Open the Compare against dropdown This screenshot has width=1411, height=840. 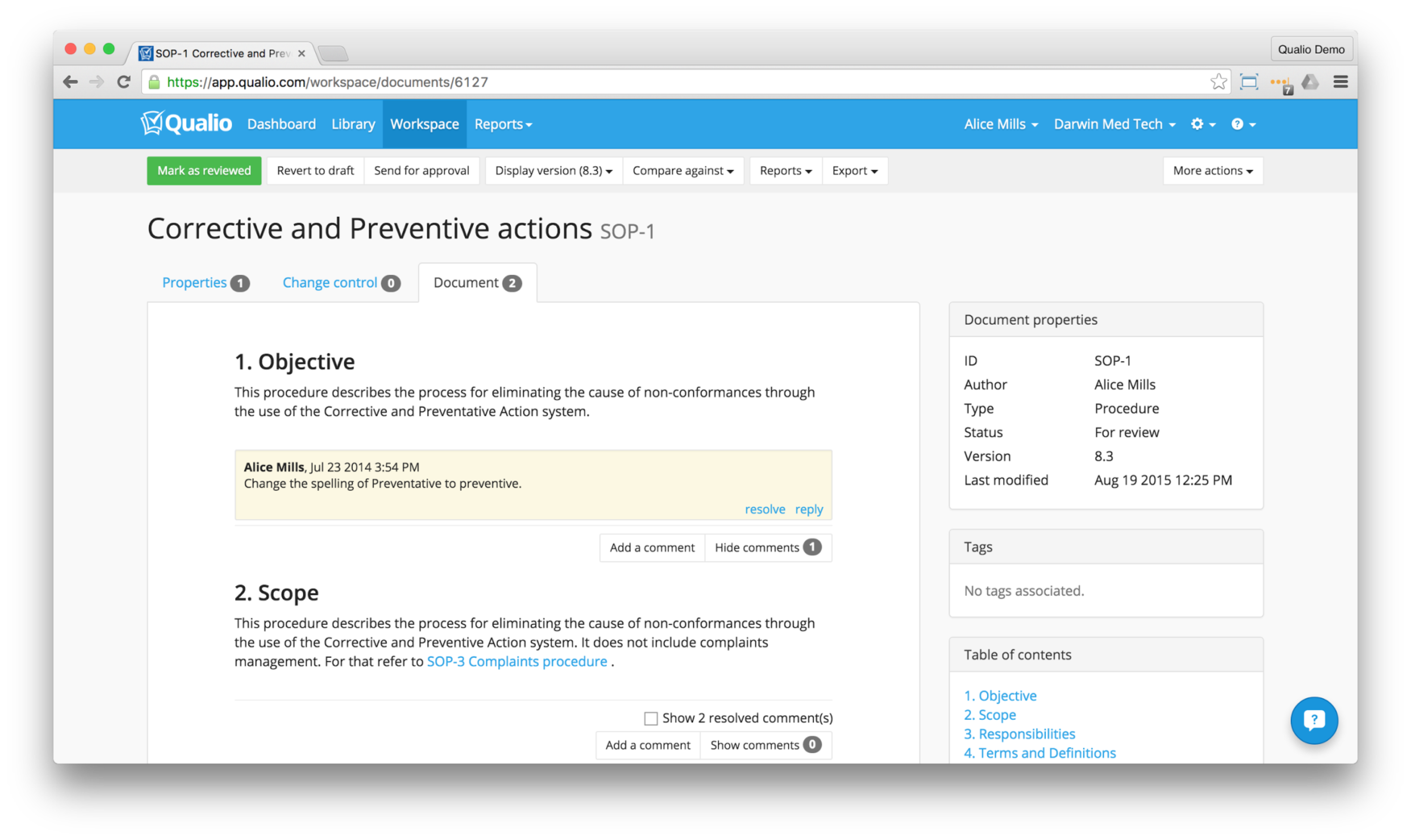tap(683, 170)
